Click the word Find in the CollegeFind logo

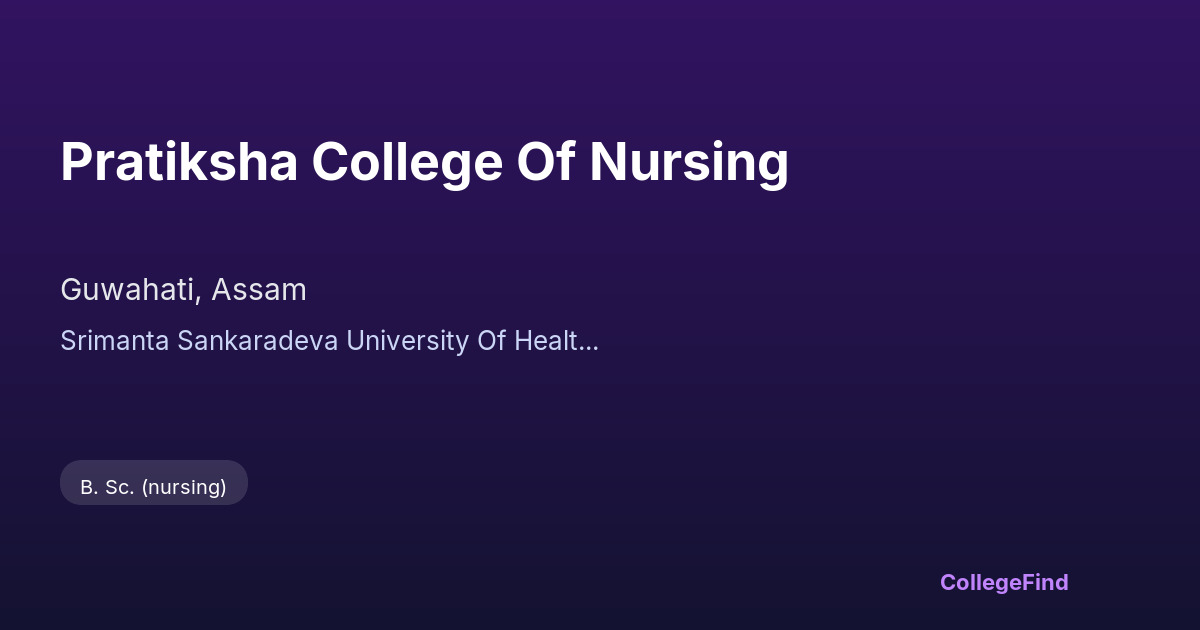(1045, 582)
